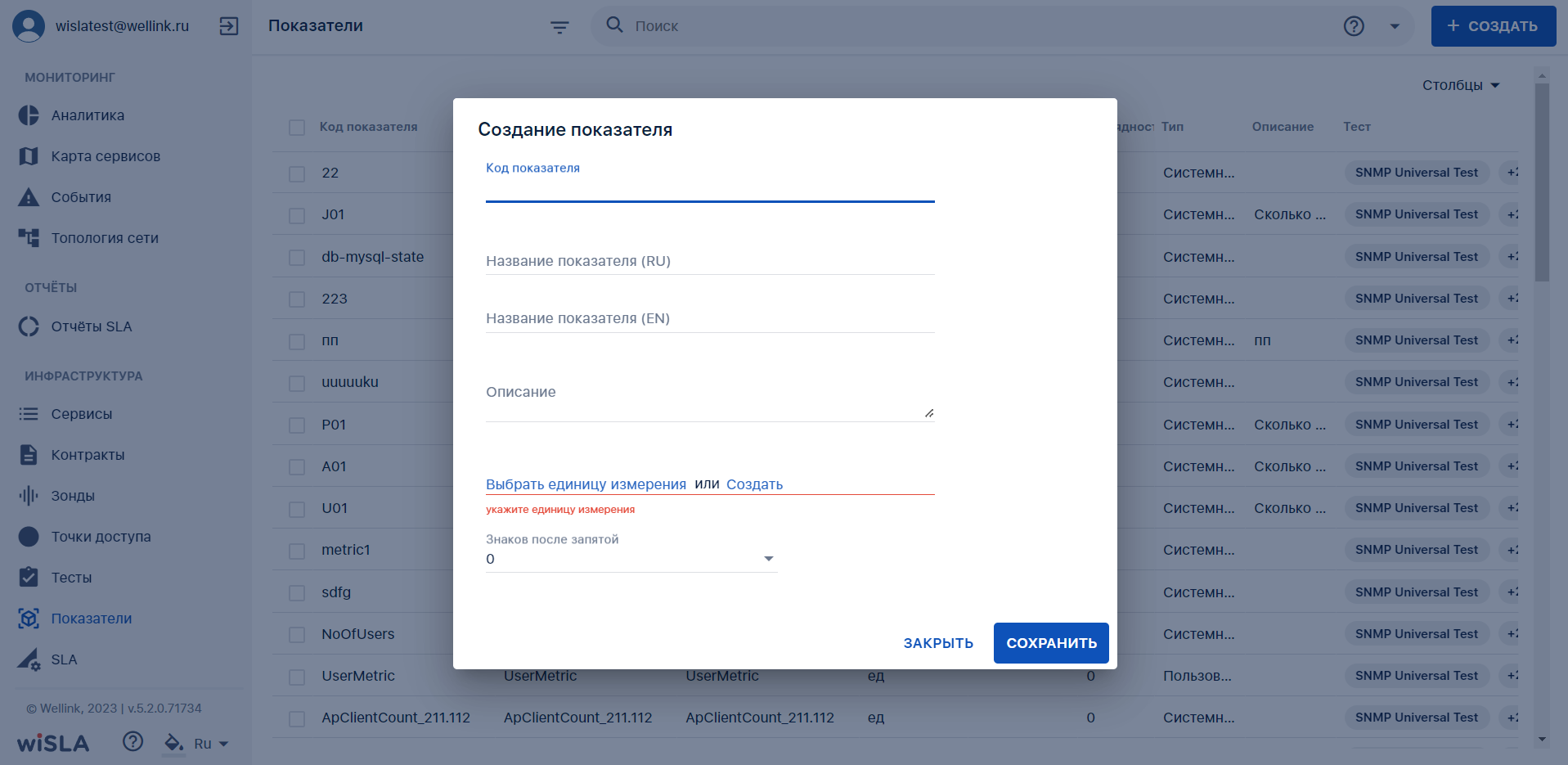
Task: Expand the Ru language selector
Action: (211, 744)
